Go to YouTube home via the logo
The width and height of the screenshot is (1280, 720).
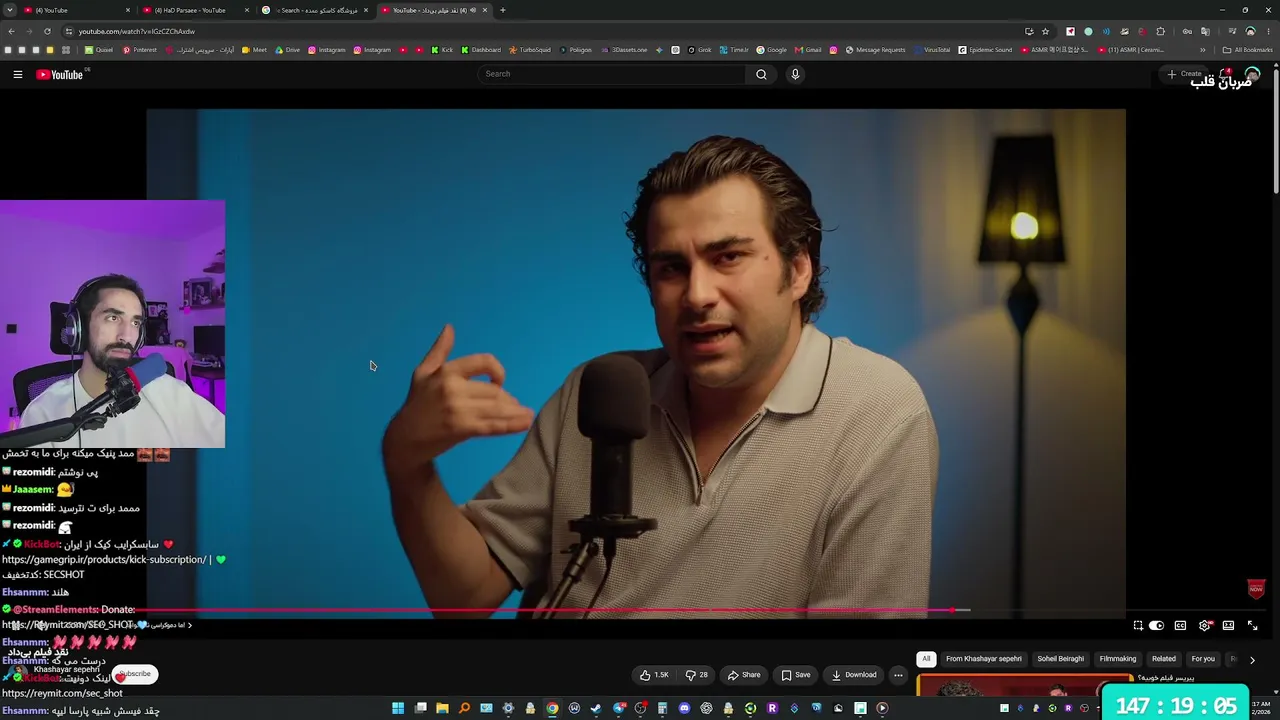(60, 74)
